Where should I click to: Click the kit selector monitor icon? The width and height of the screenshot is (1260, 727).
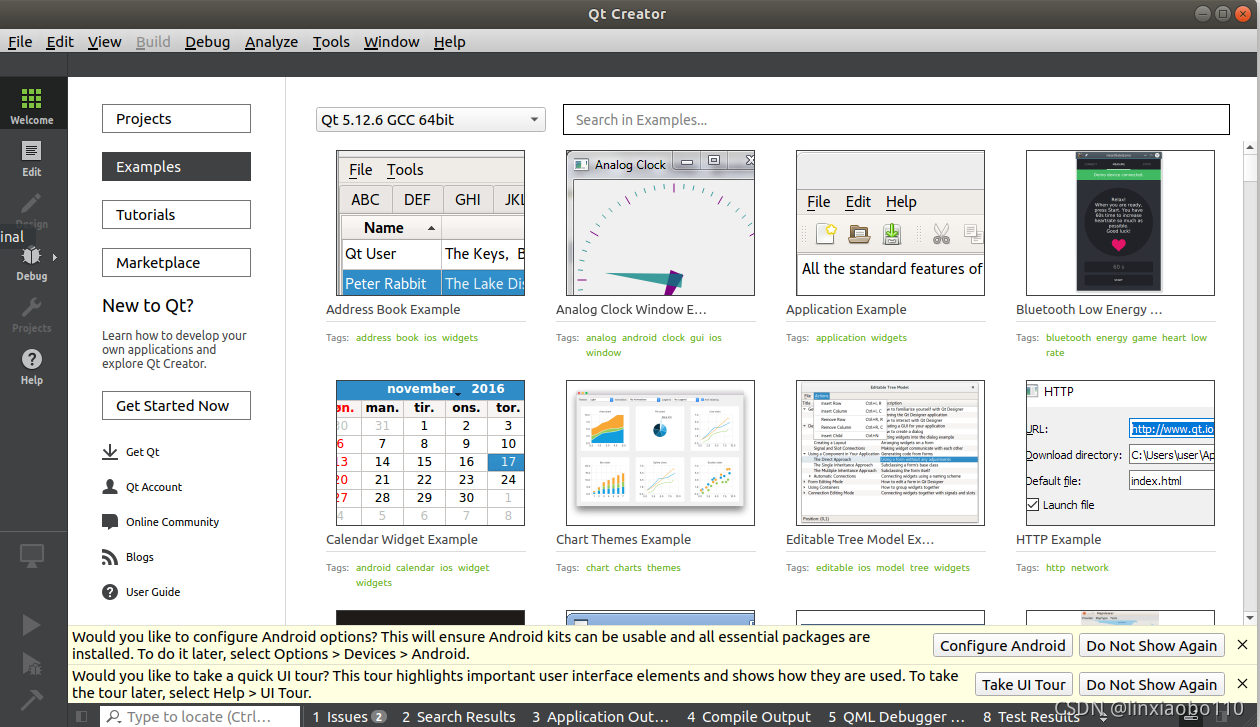(32, 554)
